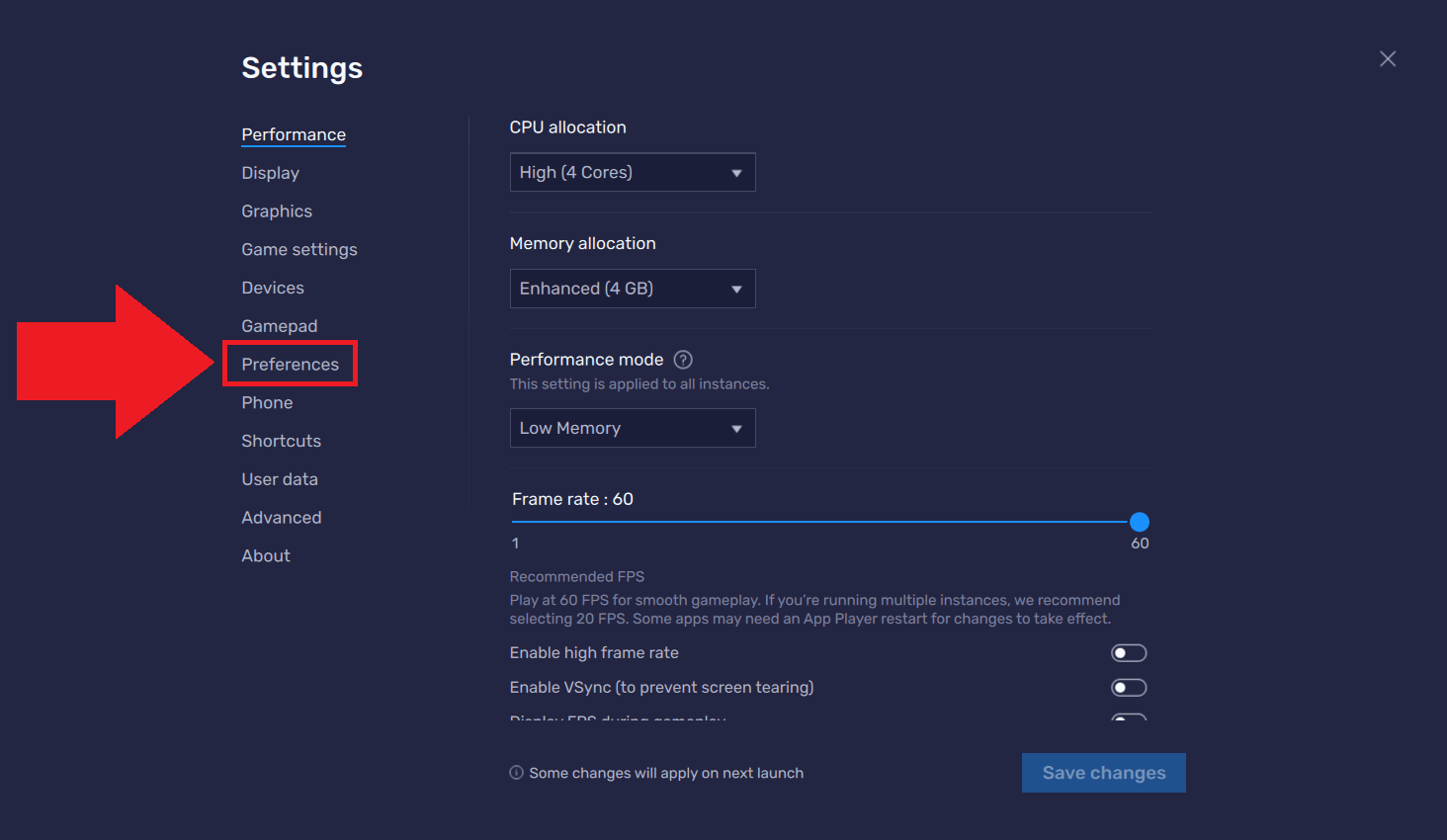Select the Devices section
This screenshot has height=840, width=1447.
coord(273,289)
